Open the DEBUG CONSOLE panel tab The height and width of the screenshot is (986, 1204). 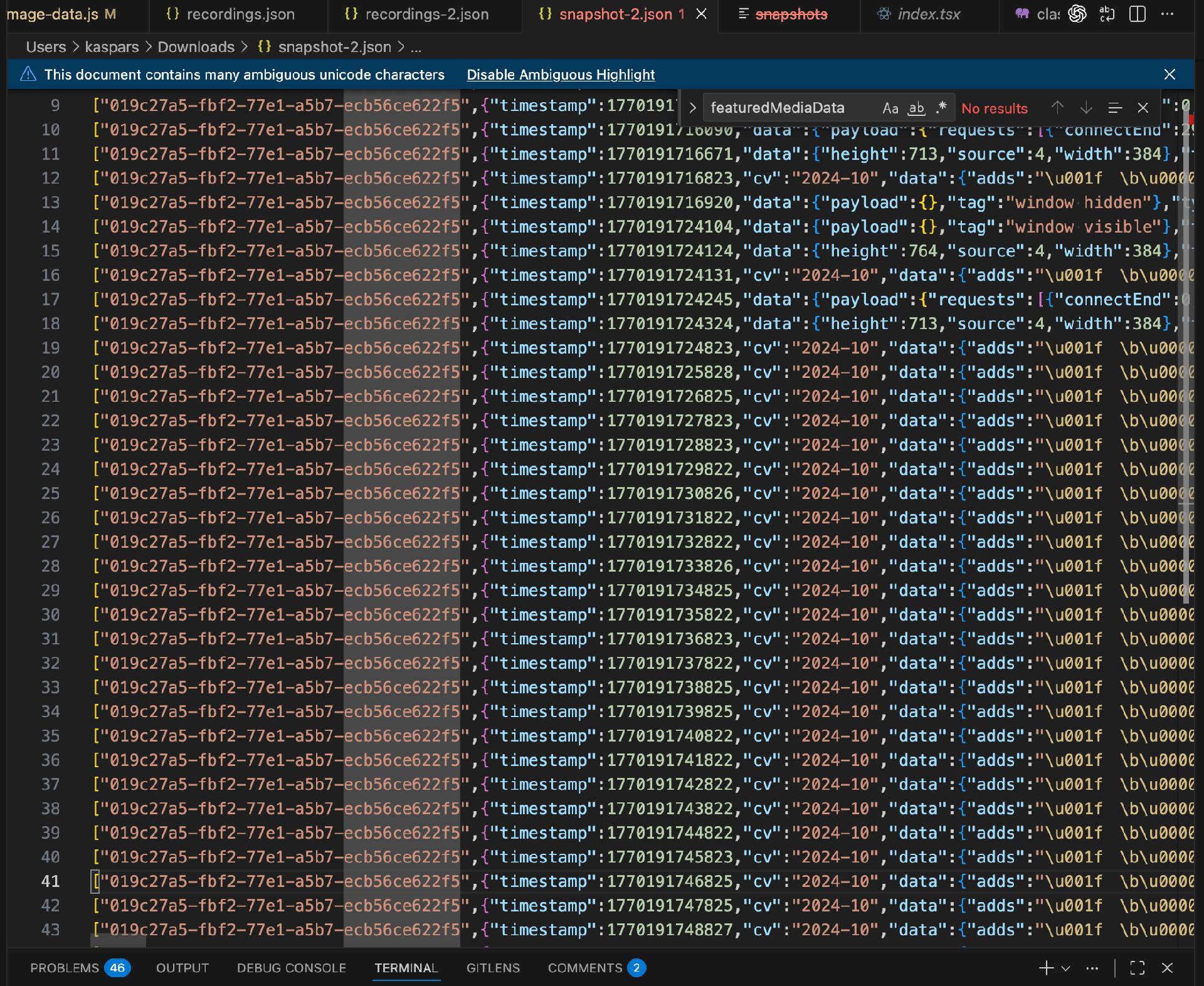[292, 968]
